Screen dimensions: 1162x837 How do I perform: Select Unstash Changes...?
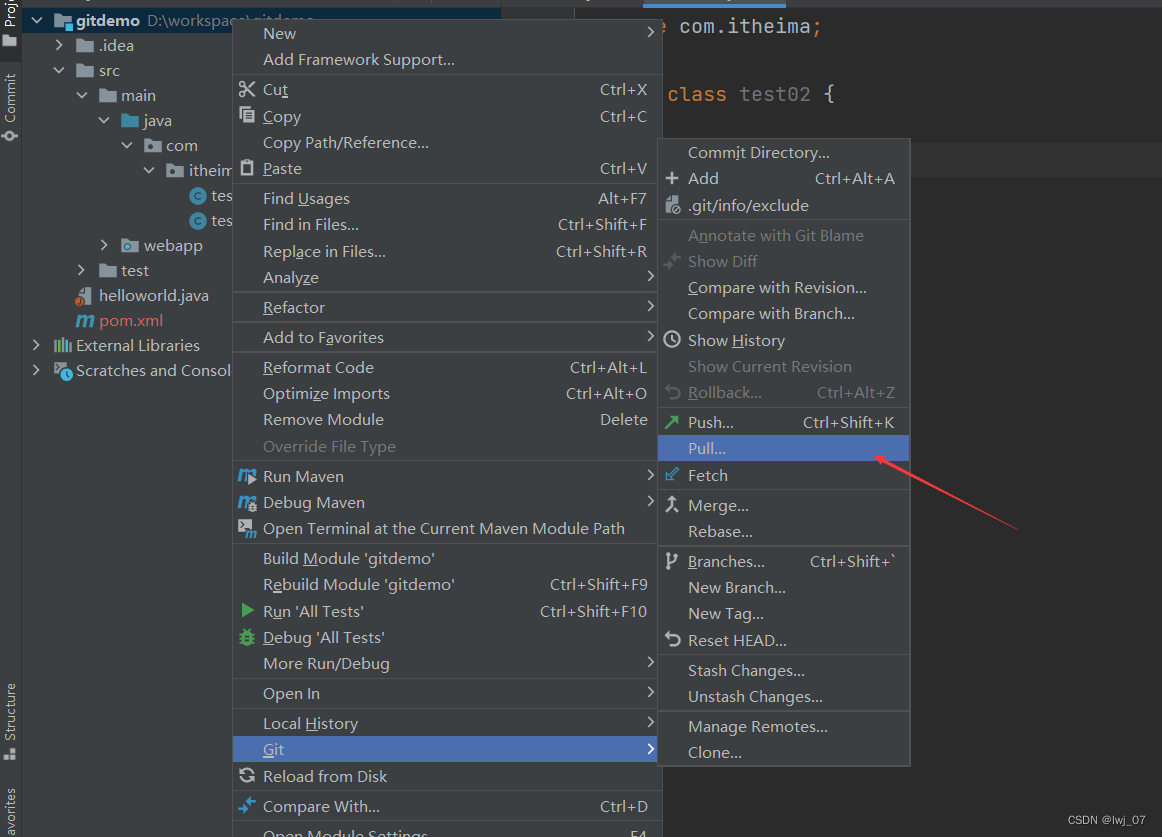pyautogui.click(x=783, y=696)
